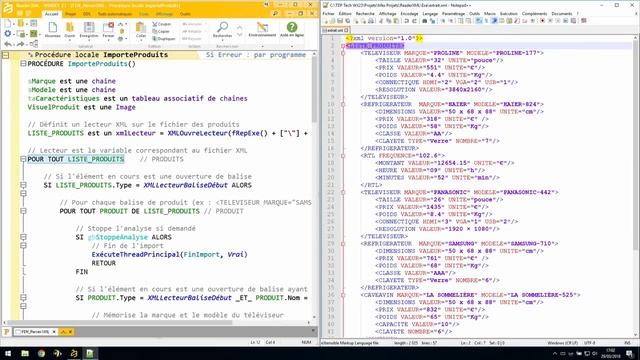640x360 pixels.
Task: Click line 'VisuelProduit est une Image'
Action: [x=82, y=107]
